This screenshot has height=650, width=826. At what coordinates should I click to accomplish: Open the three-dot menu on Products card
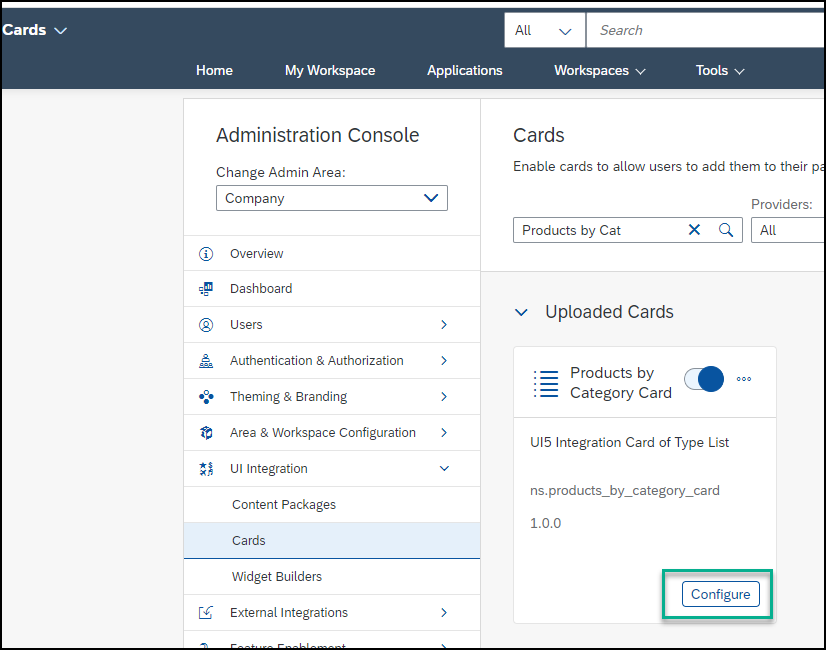[744, 379]
